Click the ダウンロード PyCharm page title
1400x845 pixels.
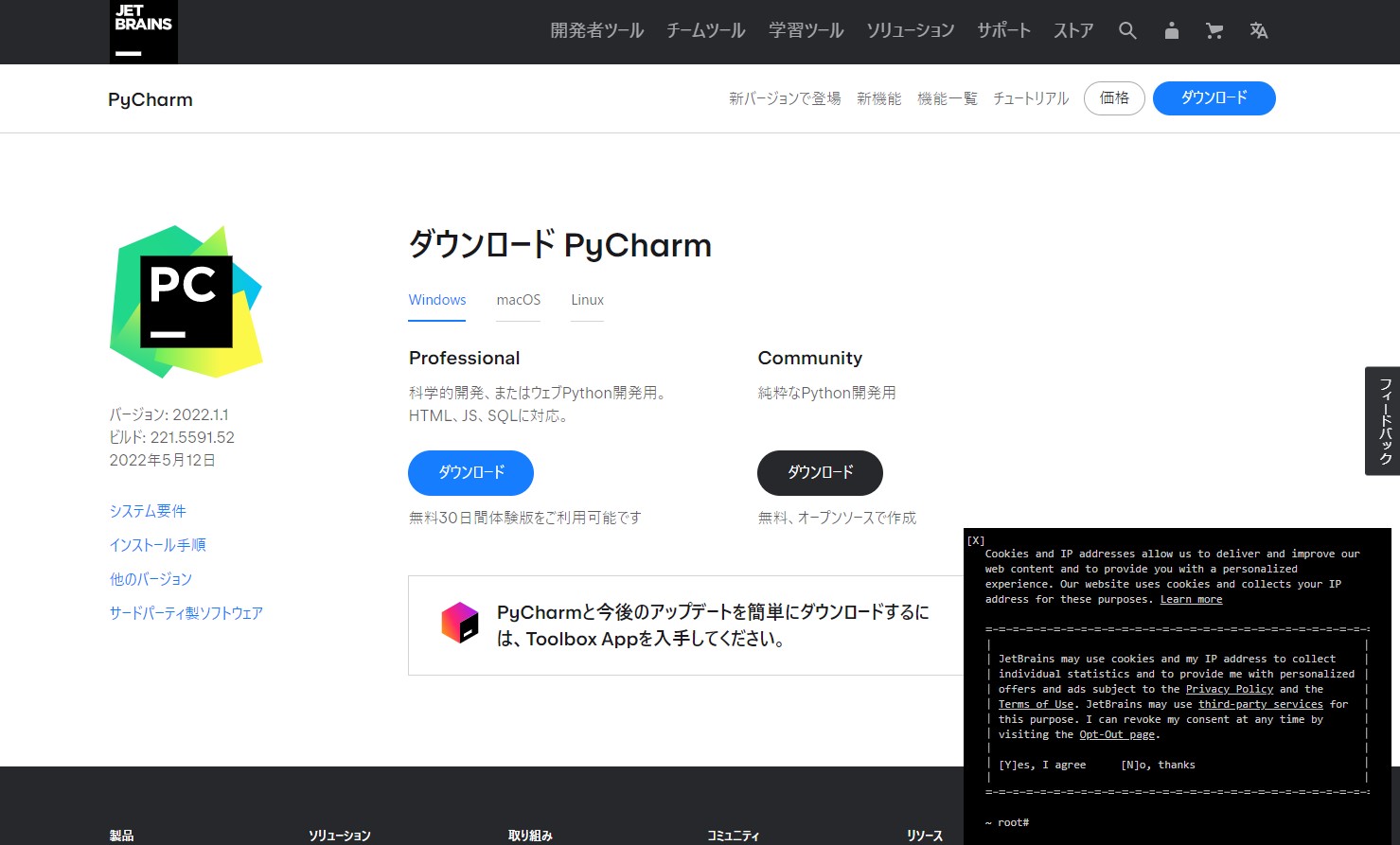[x=559, y=245]
